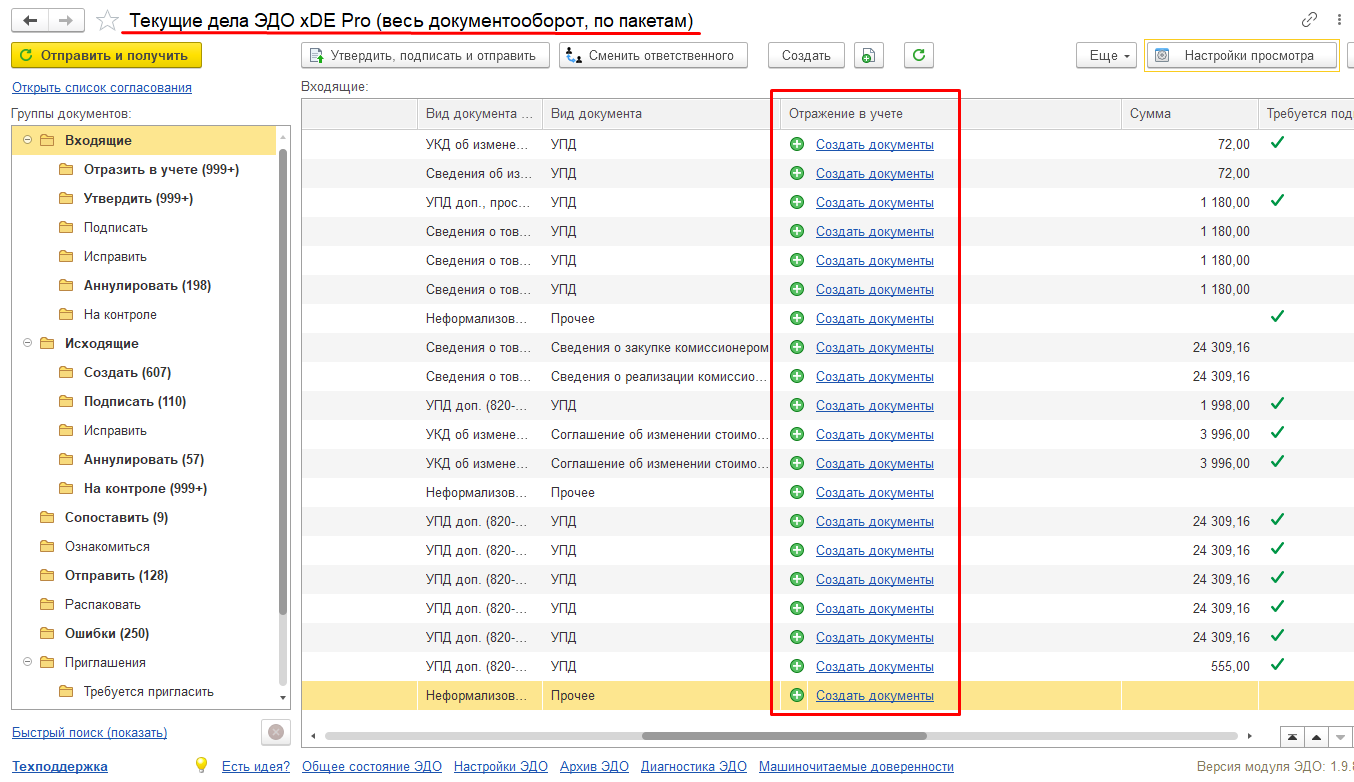1354x782 pixels.
Task: Open Диагностика ЭДО link
Action: [x=694, y=767]
